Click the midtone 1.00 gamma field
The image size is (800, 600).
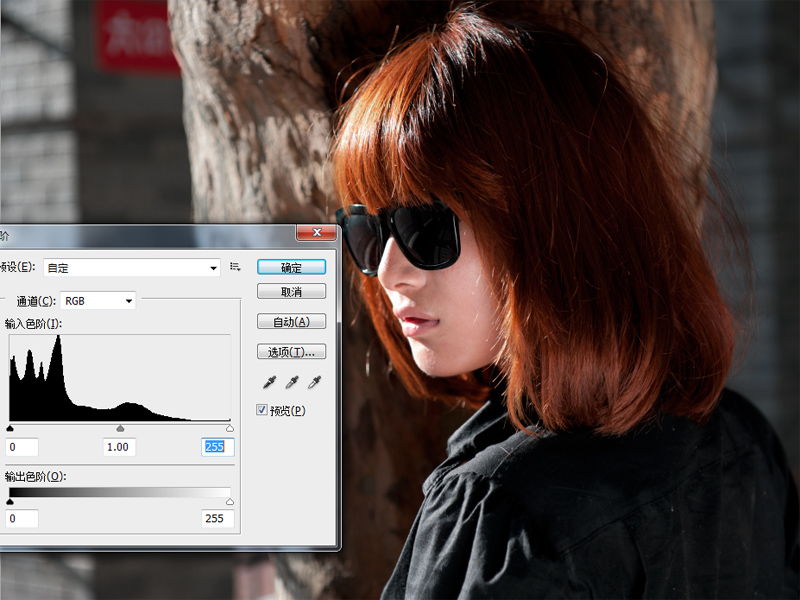pos(119,447)
